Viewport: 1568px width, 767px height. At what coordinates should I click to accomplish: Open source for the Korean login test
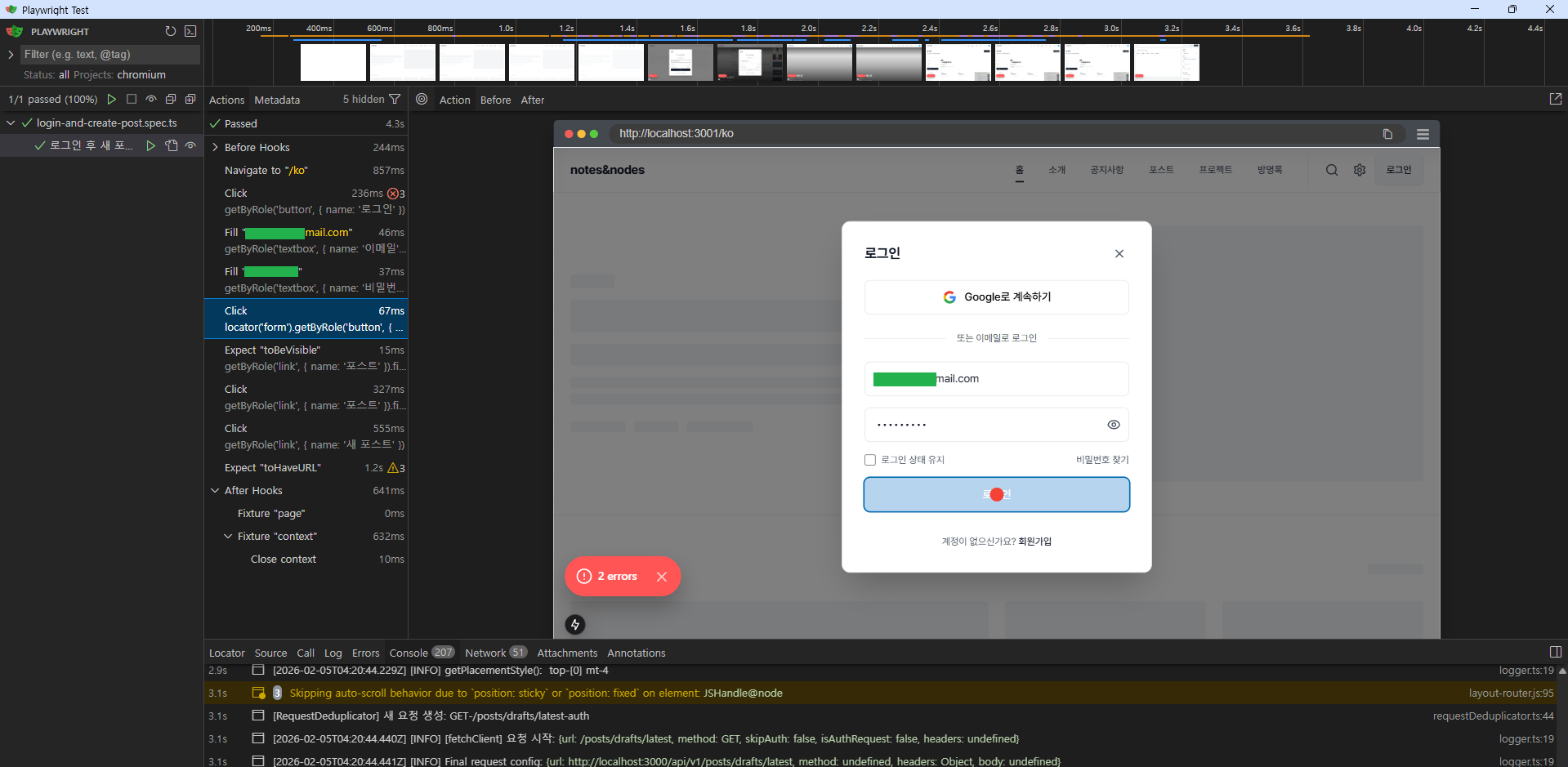tap(171, 145)
